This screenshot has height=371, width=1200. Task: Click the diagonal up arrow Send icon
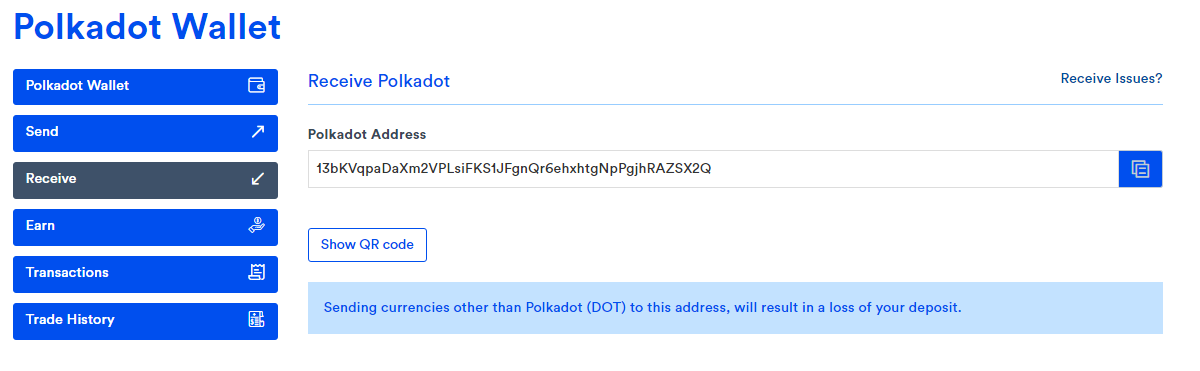click(257, 132)
